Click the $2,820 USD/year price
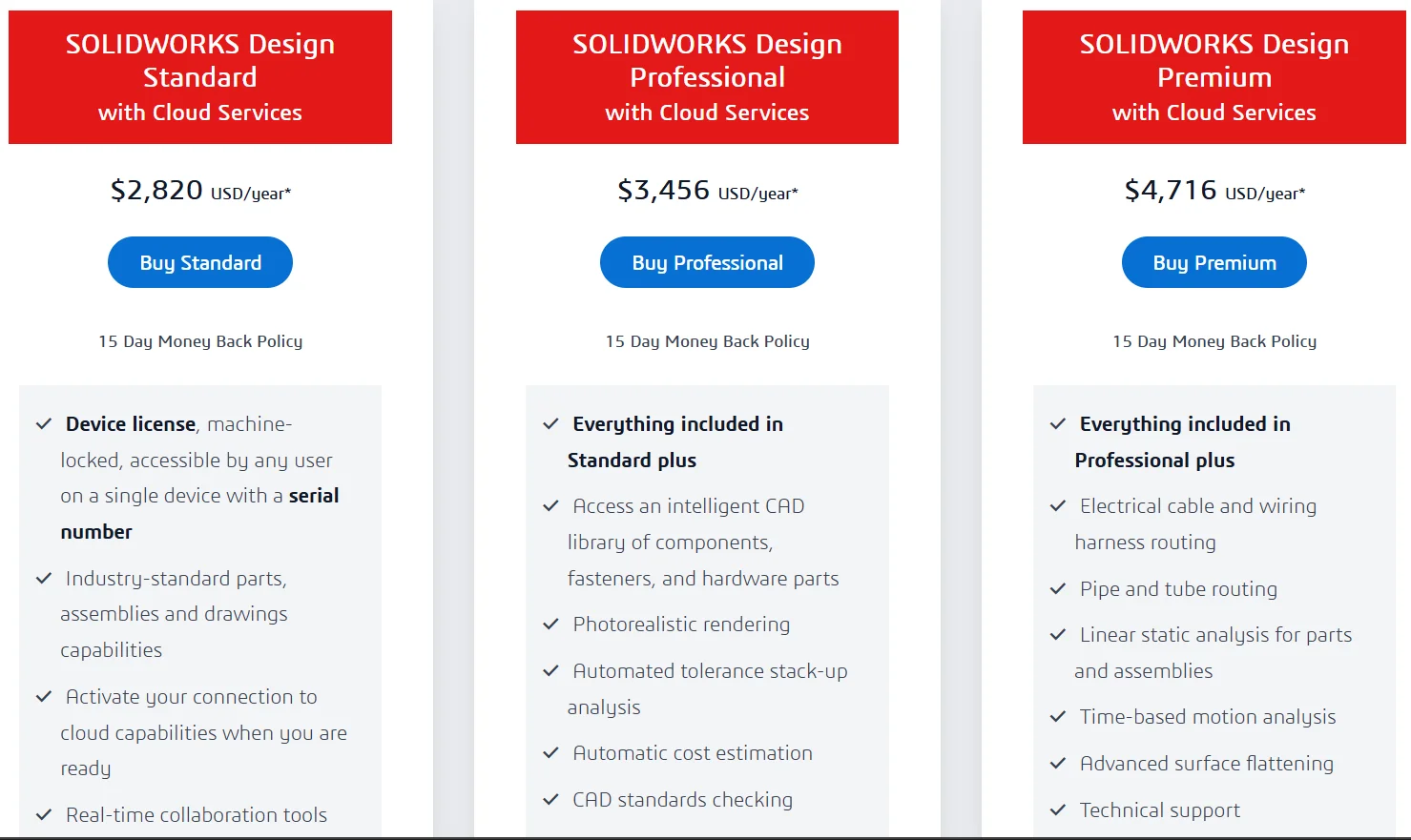 [200, 191]
